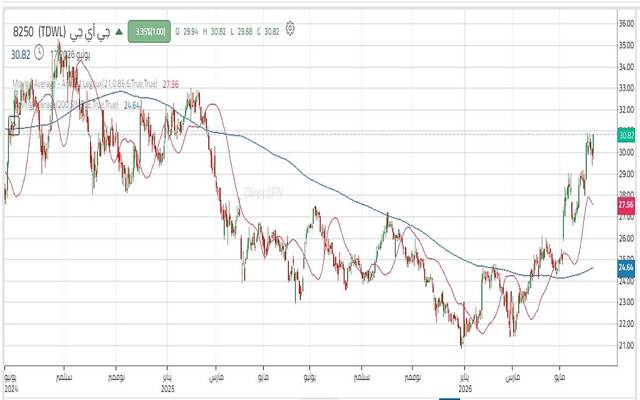Image resolution: width=640 pixels, height=400 pixels.
Task: Click the 36.00 level on price axis
Action: tap(626, 24)
